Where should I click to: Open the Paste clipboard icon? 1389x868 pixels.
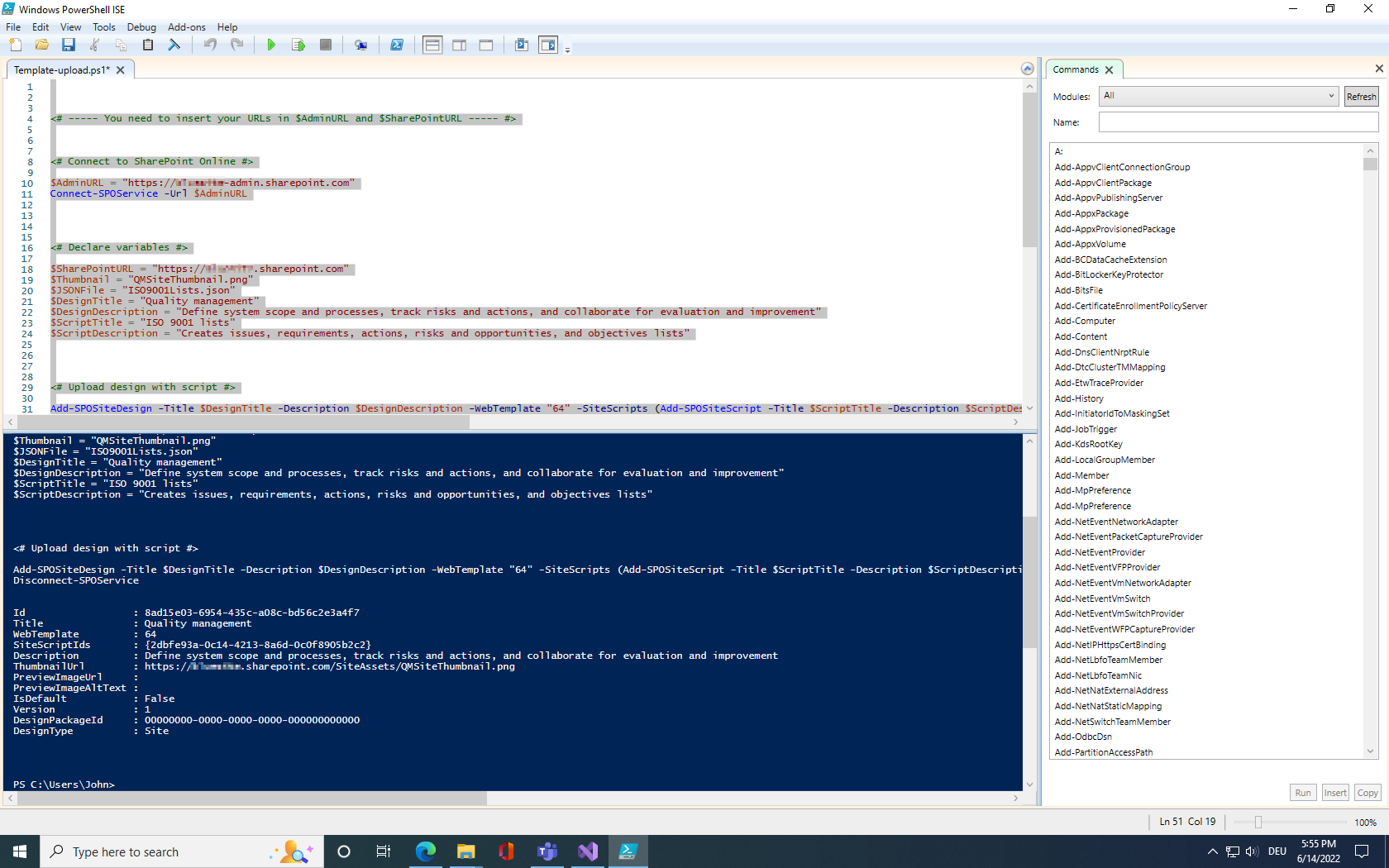point(148,45)
